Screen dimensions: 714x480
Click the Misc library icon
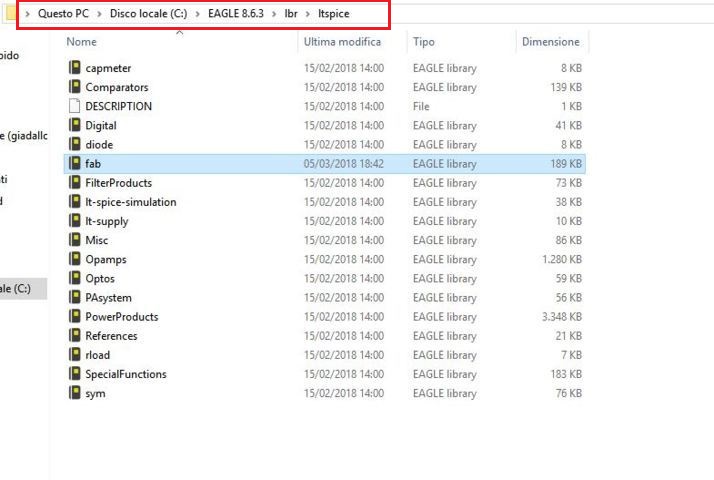pyautogui.click(x=75, y=240)
